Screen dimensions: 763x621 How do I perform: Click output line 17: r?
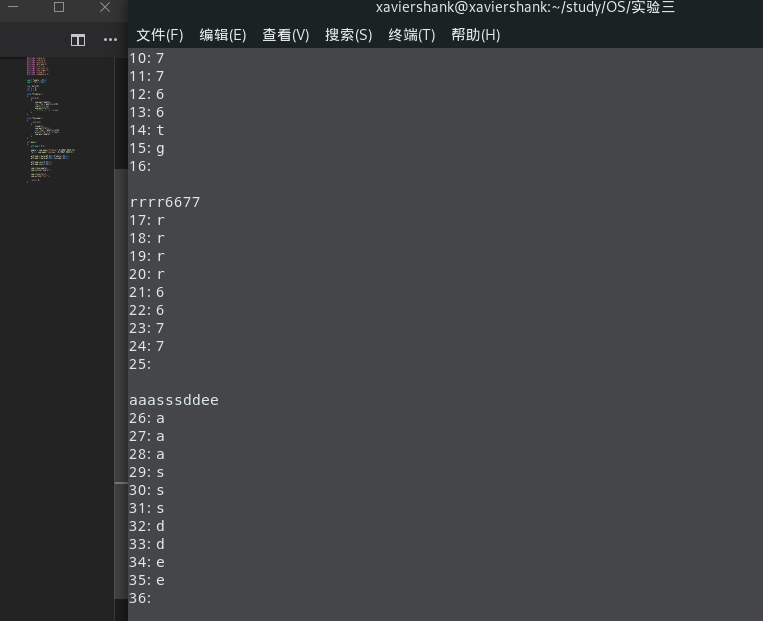[x=146, y=220]
